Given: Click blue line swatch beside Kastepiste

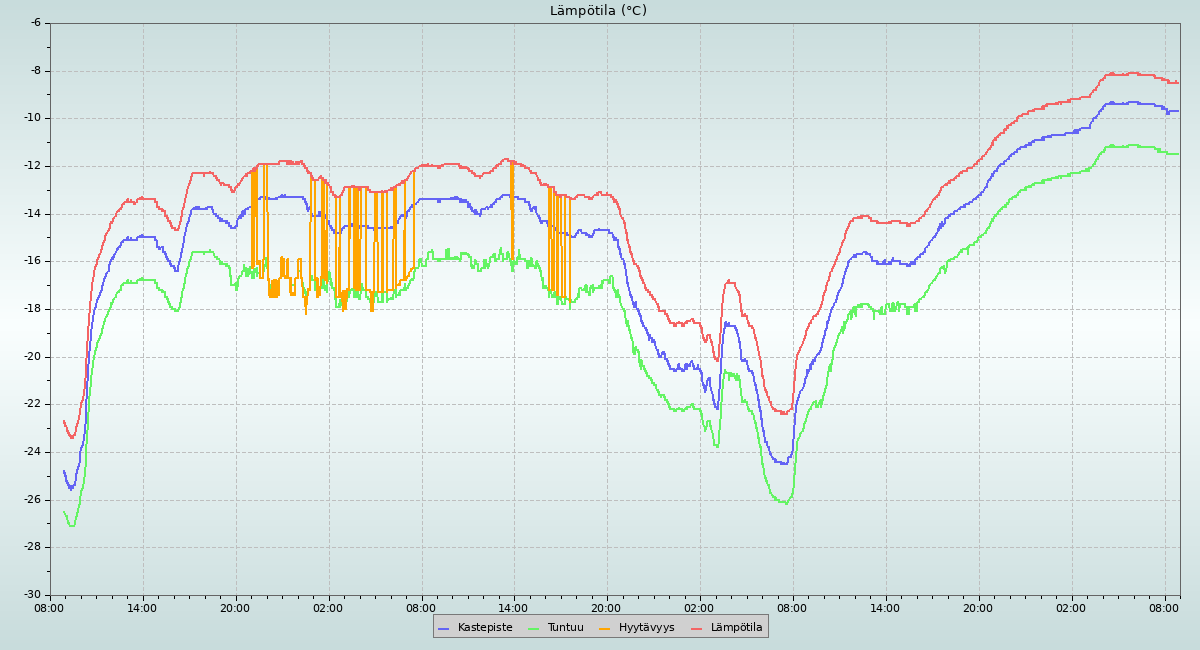Looking at the screenshot, I should point(444,628).
